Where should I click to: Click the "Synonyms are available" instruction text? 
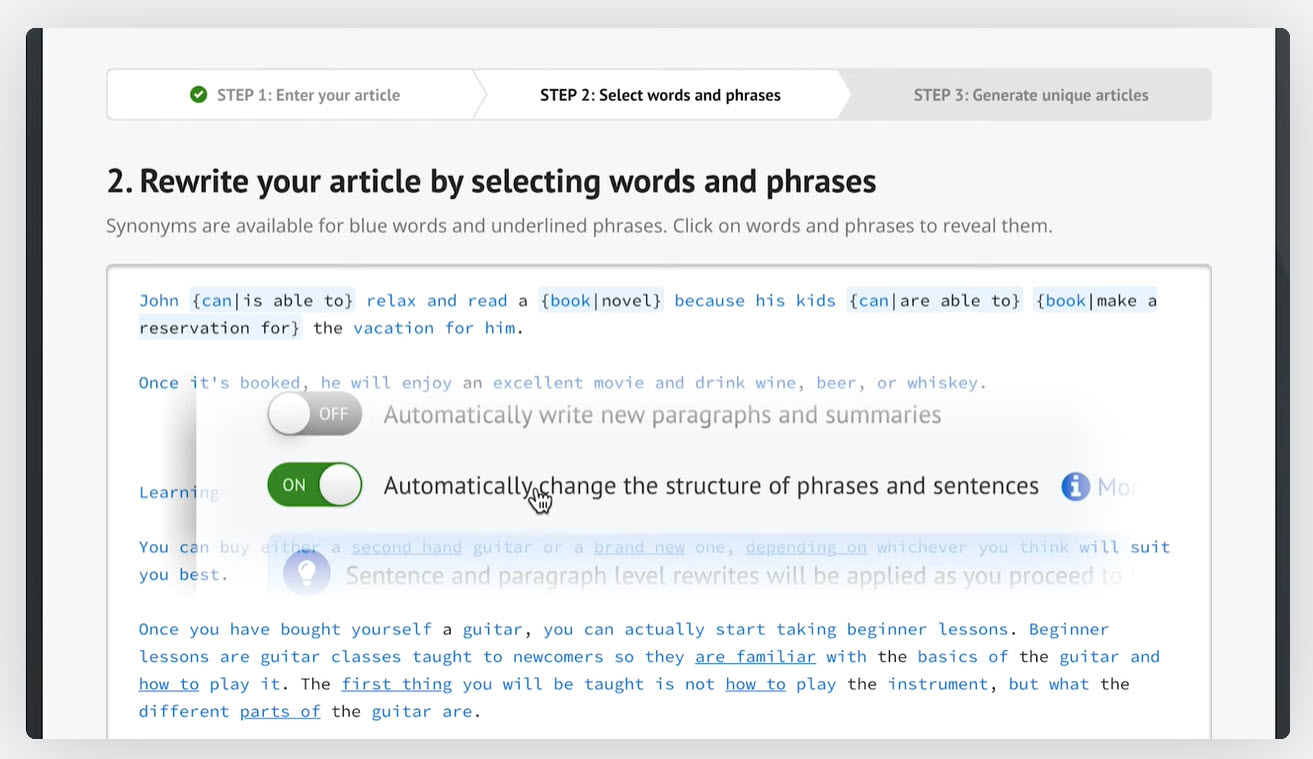[x=579, y=226]
